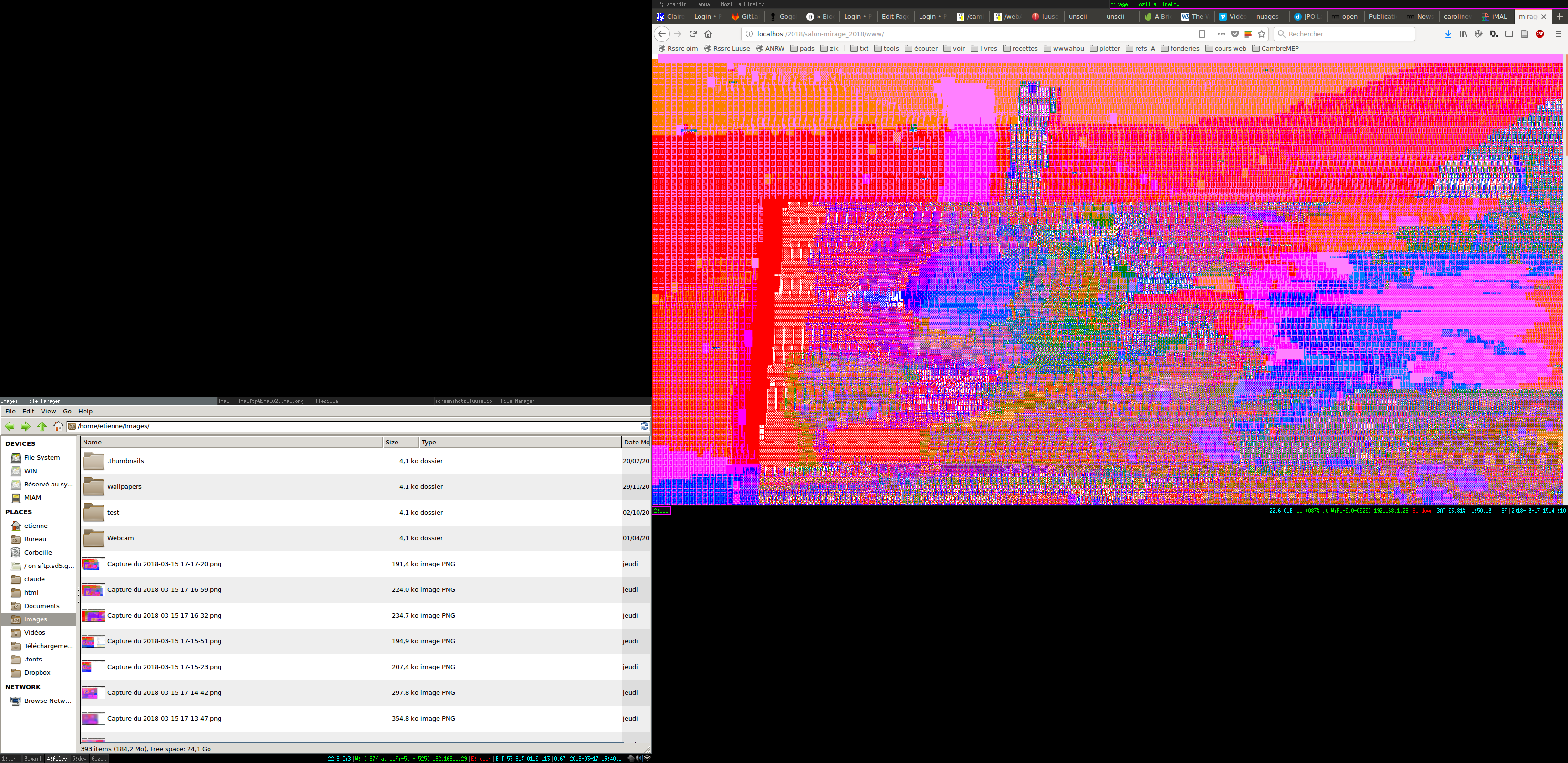Bookmark page with the star icon
Screen dimensions: 1568x763
click(1262, 34)
